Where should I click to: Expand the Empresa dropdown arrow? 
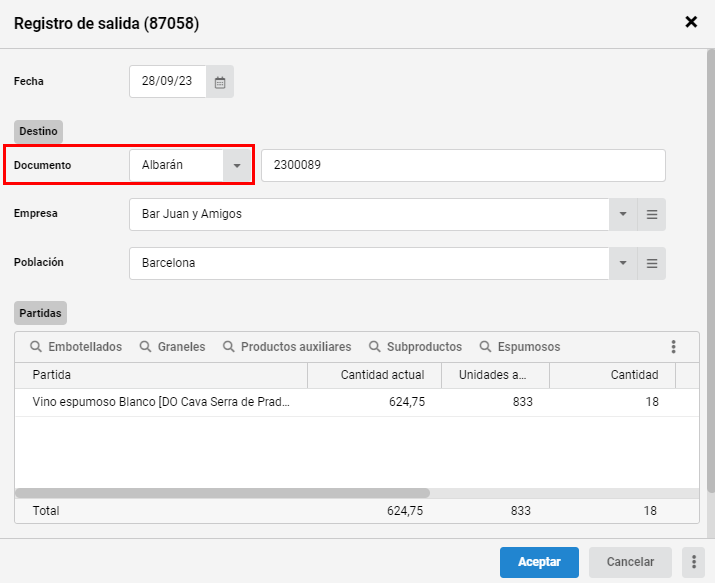[x=623, y=214]
